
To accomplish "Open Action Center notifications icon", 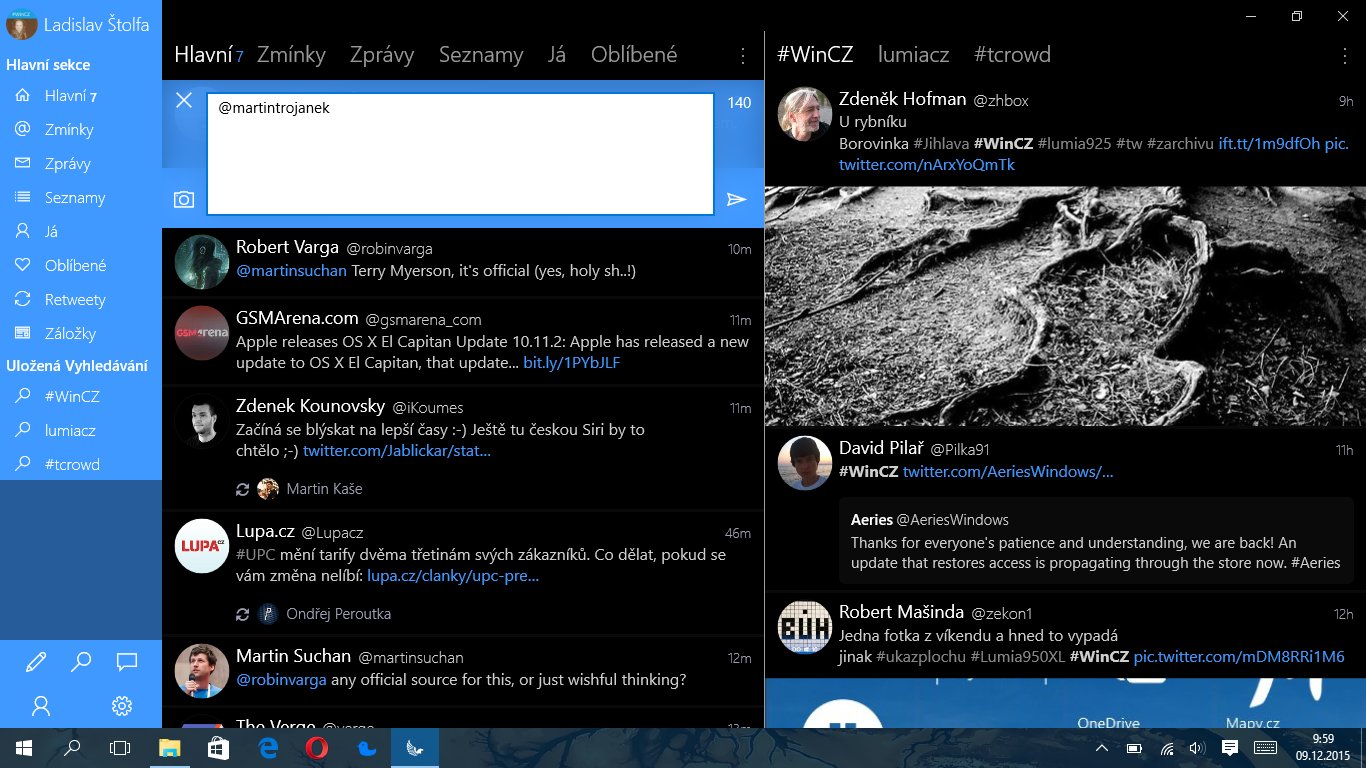I will click(x=1230, y=748).
